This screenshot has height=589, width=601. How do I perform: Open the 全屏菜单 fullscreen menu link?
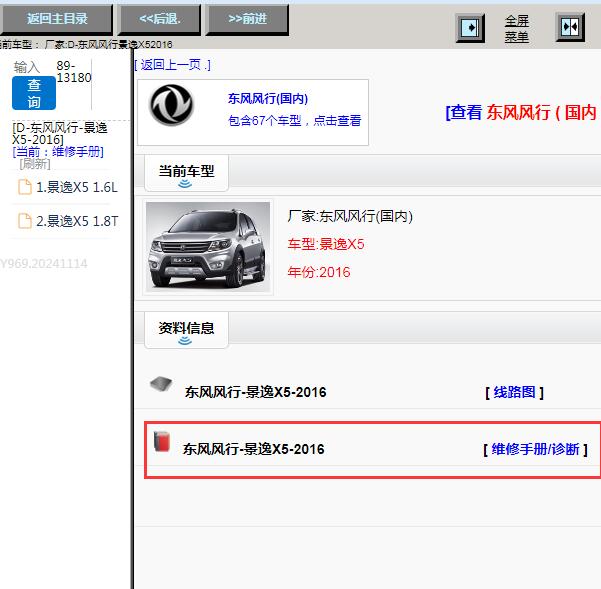pos(516,29)
